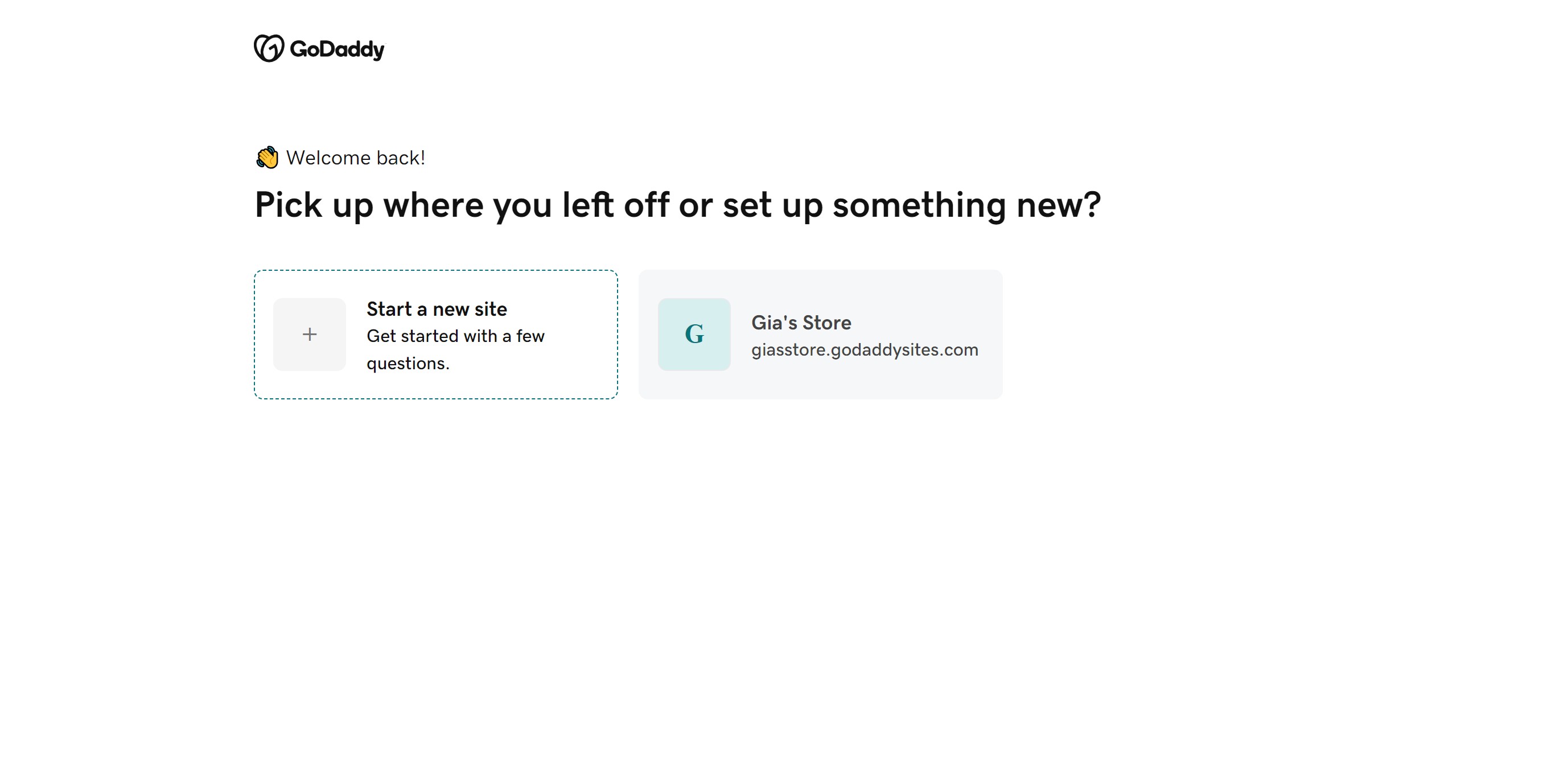1555x784 pixels.
Task: Click the word "Start" in the new site card
Action: [x=389, y=309]
